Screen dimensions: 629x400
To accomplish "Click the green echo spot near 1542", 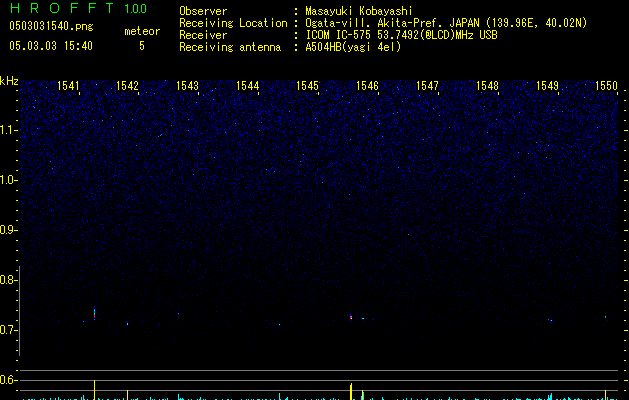I will click(128, 323).
